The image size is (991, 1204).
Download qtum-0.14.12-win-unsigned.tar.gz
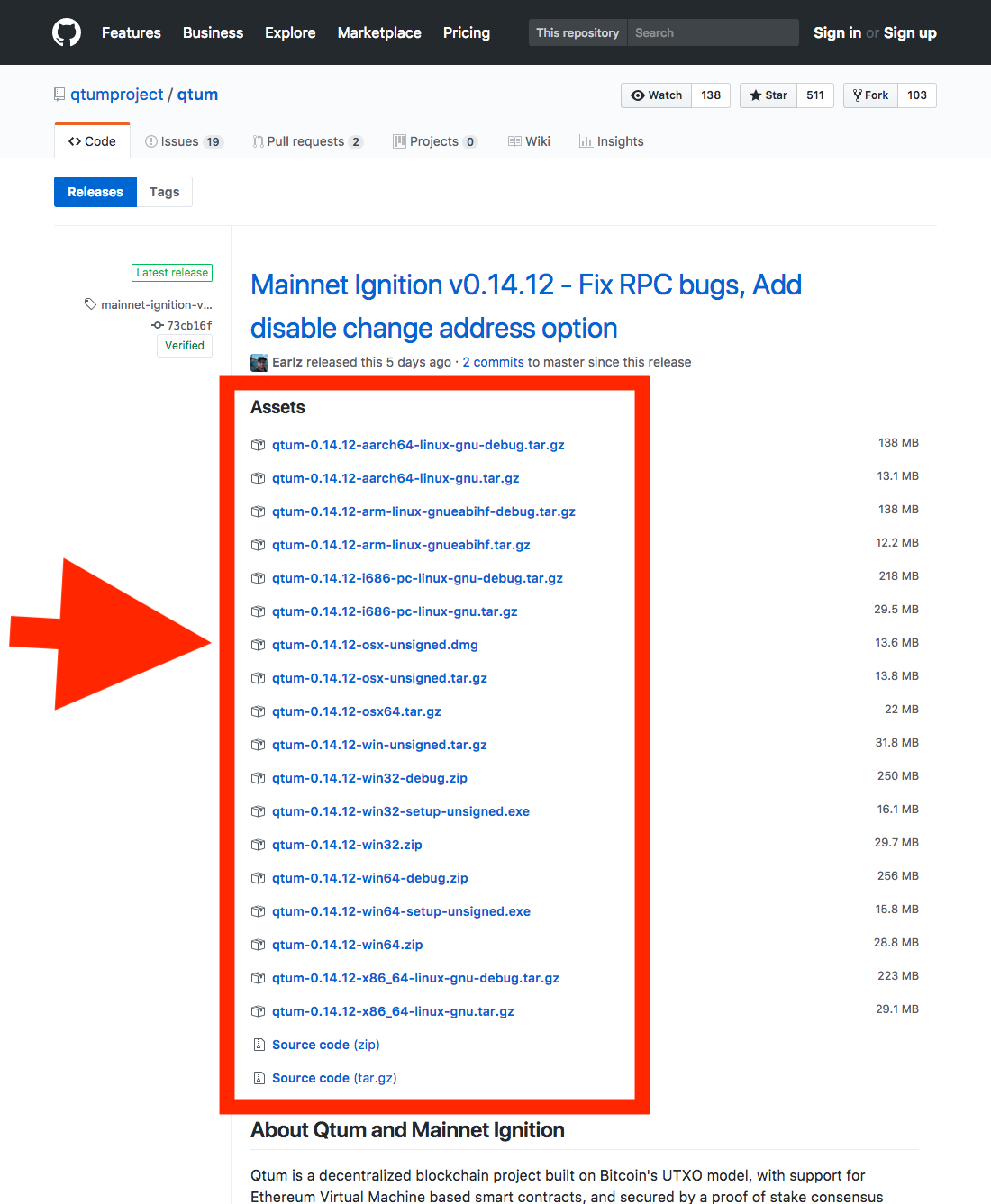pyautogui.click(x=379, y=745)
